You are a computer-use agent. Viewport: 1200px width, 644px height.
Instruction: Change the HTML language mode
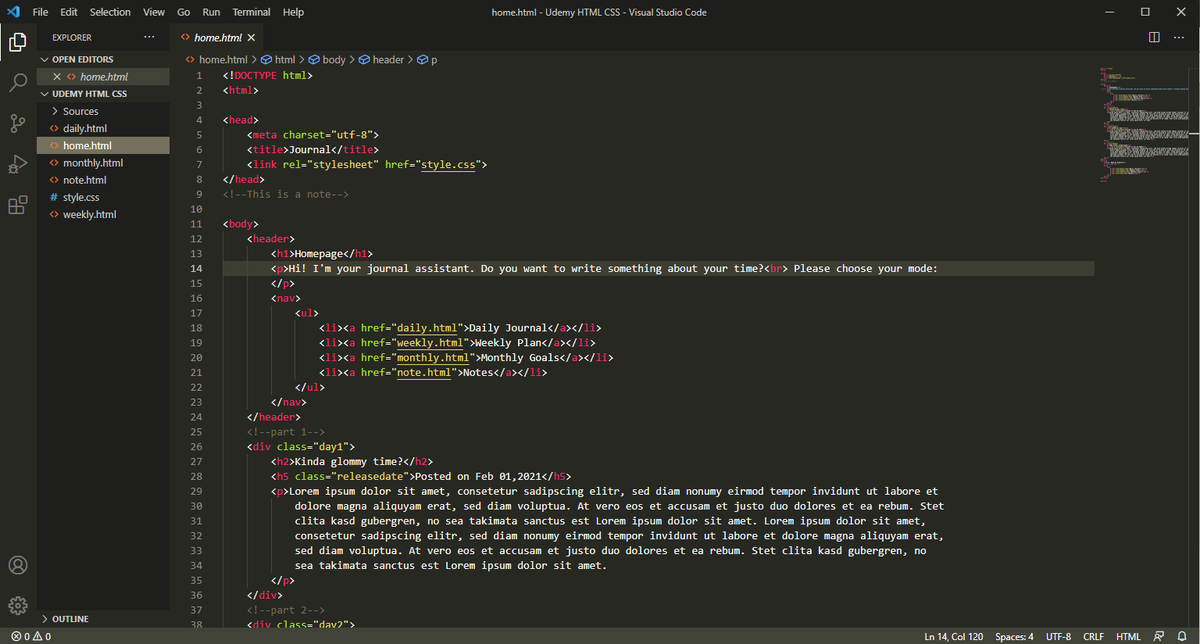(1128, 636)
